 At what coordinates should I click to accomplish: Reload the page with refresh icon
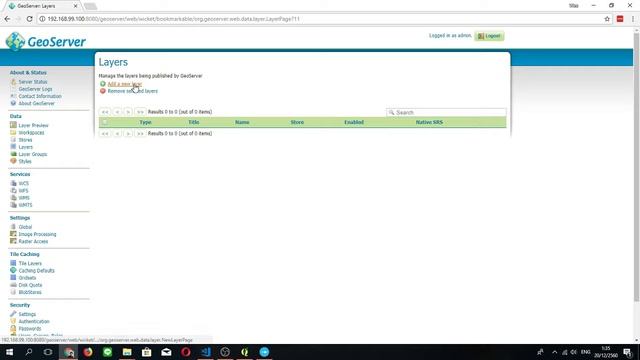point(29,19)
